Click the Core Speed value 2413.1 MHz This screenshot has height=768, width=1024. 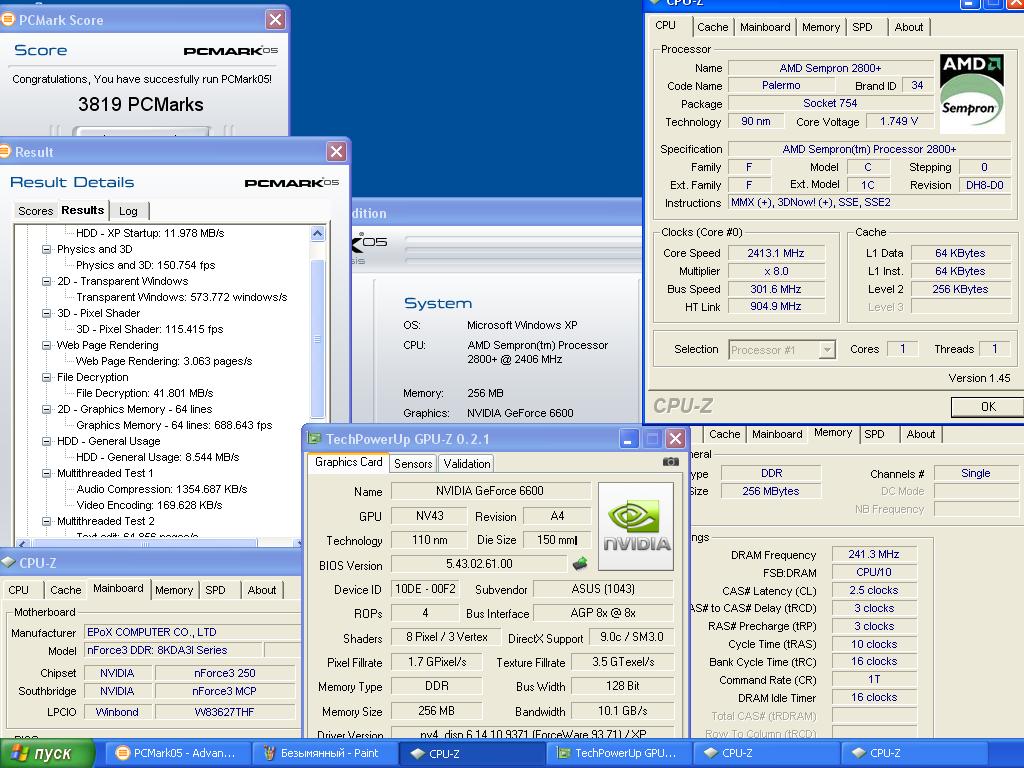click(776, 253)
